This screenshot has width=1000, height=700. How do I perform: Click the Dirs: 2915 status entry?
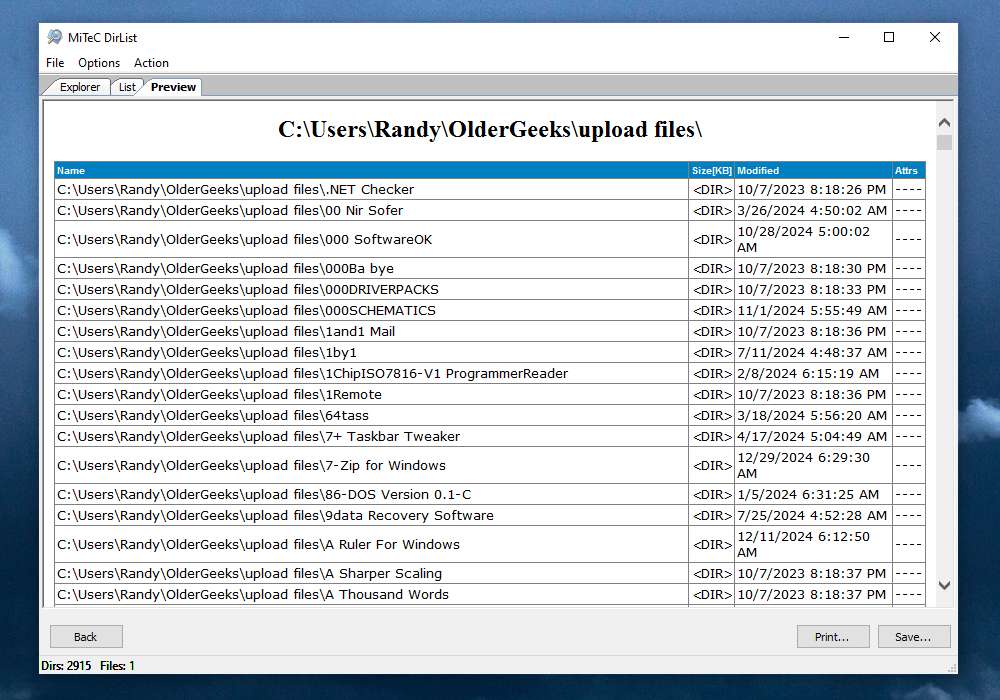click(x=66, y=666)
